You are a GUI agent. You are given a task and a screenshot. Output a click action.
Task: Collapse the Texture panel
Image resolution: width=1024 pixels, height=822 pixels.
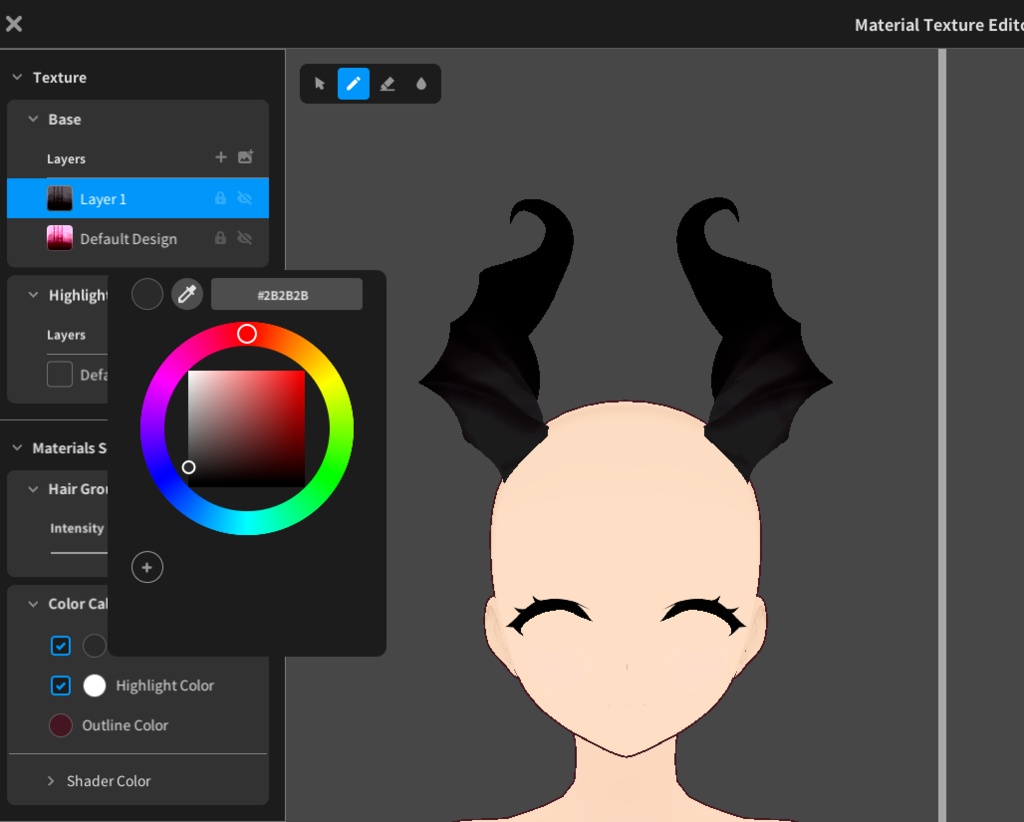click(16, 77)
